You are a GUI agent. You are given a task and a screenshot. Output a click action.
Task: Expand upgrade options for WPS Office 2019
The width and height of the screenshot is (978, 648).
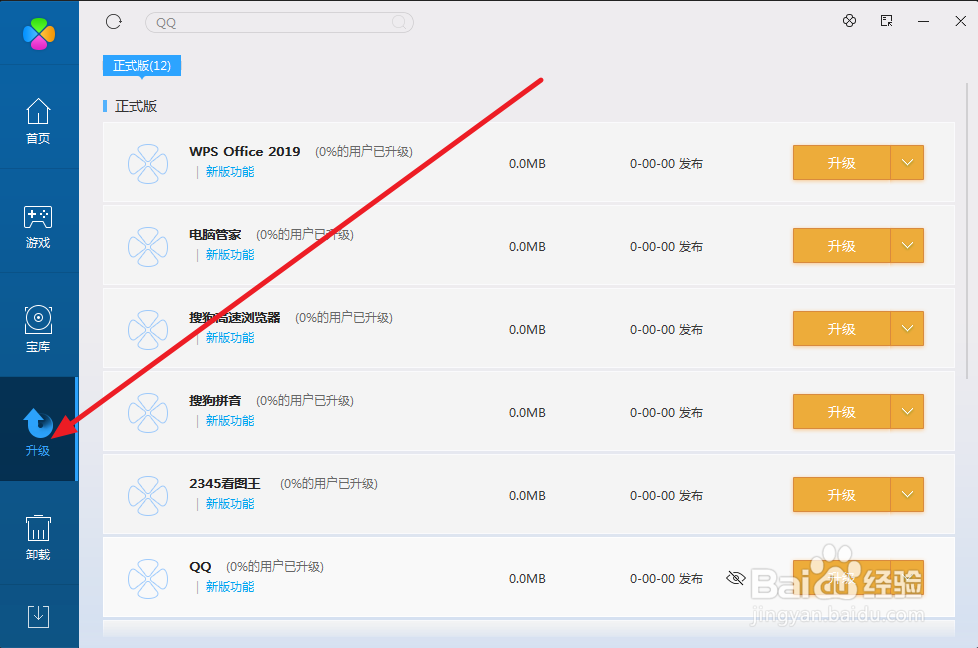(x=907, y=163)
